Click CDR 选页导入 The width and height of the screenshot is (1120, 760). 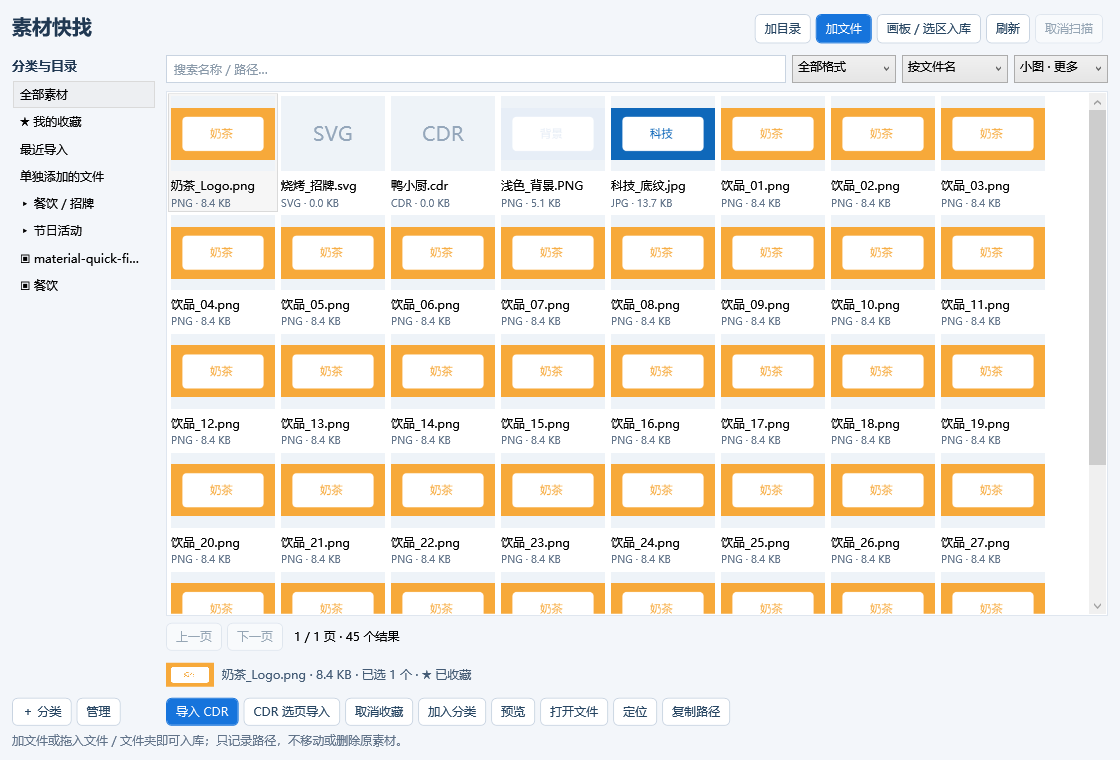[x=291, y=711]
